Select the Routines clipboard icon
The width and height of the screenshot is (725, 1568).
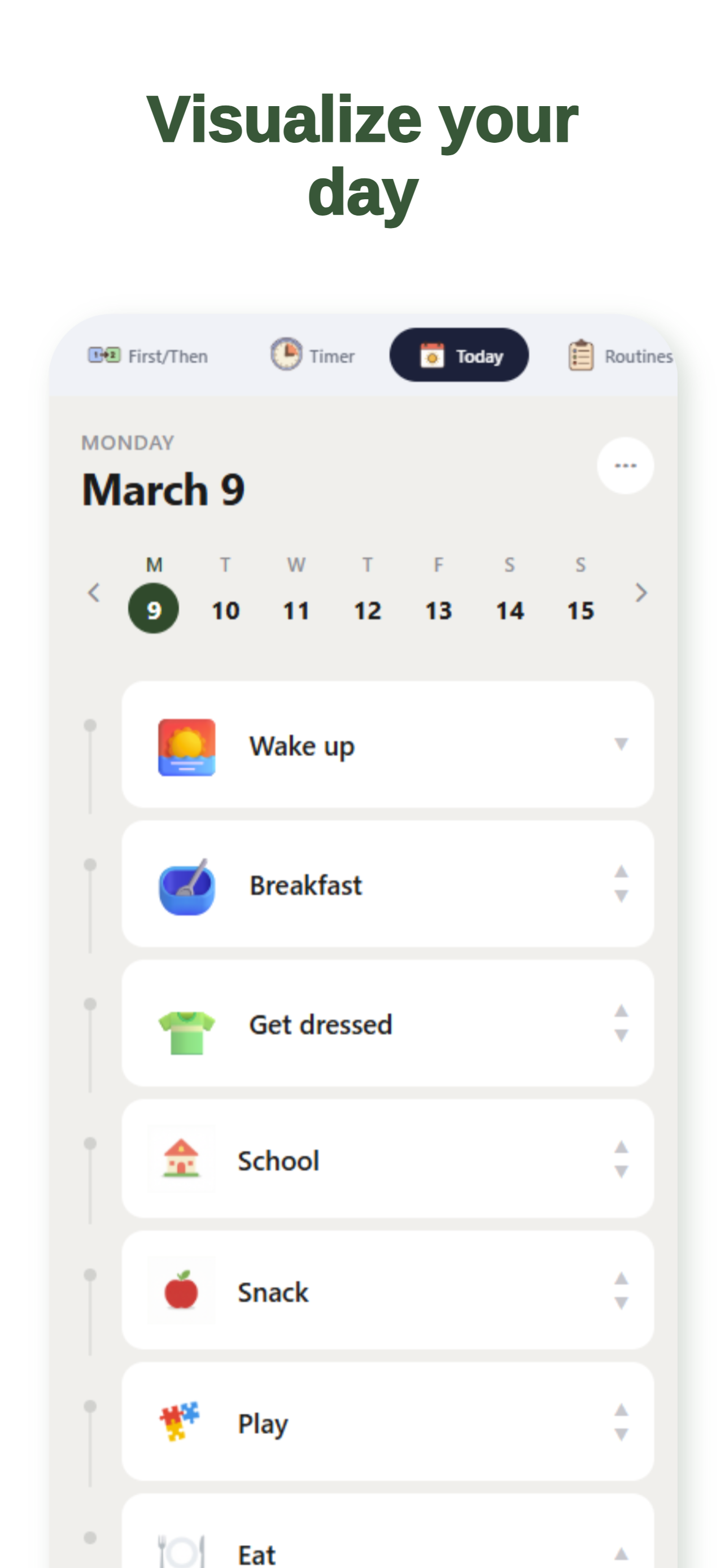579,356
